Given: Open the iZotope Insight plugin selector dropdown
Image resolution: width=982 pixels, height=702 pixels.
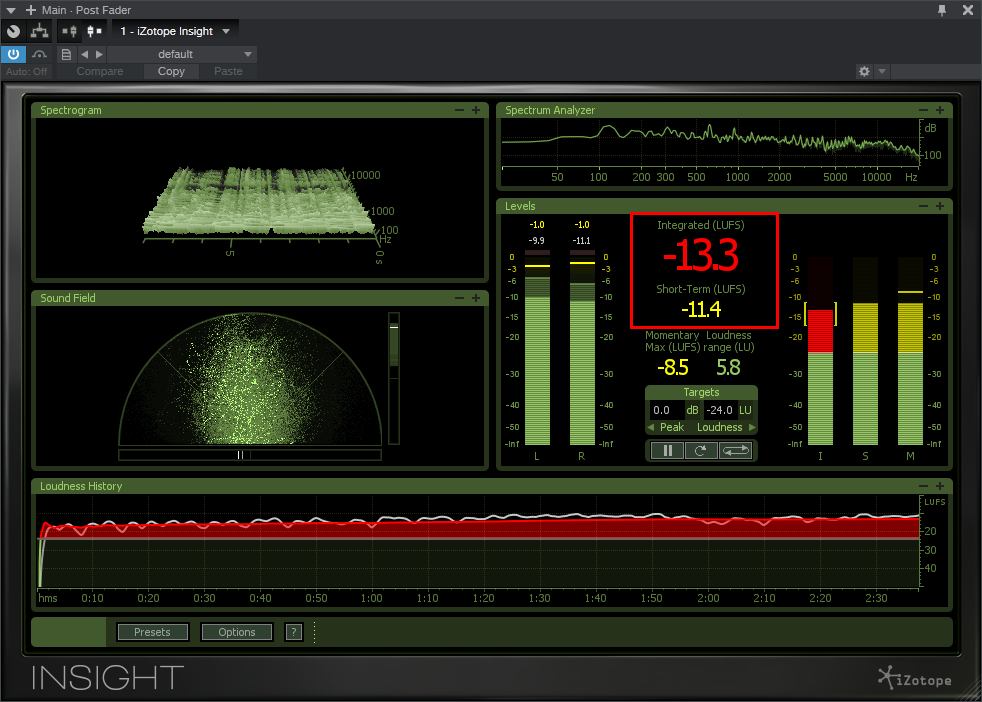Looking at the screenshot, I should click(x=175, y=31).
